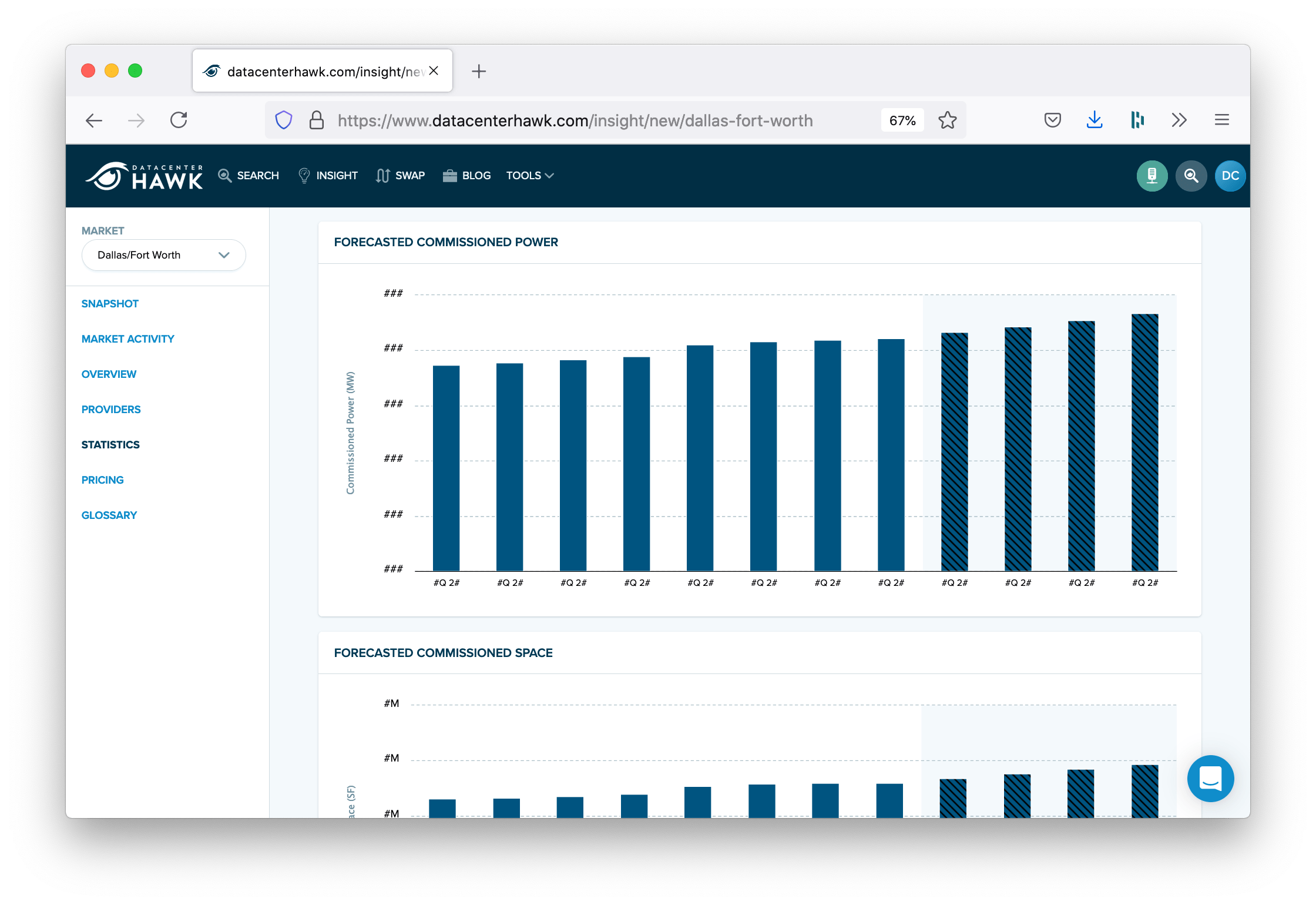Screen dimensions: 1316x905
Task: Click the first solid bar in power chart
Action: tap(446, 468)
